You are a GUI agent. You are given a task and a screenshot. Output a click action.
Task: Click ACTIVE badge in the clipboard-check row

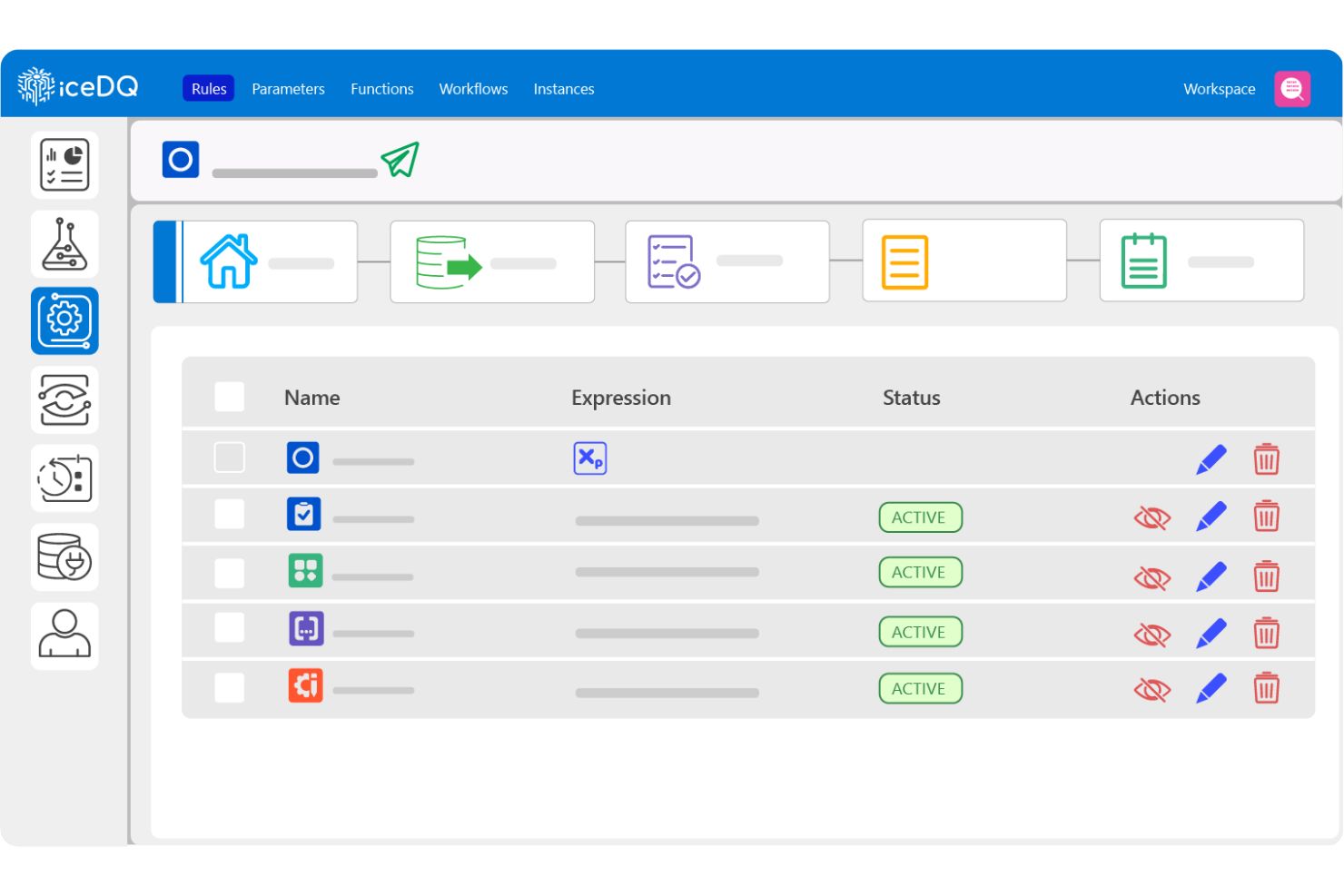click(920, 517)
